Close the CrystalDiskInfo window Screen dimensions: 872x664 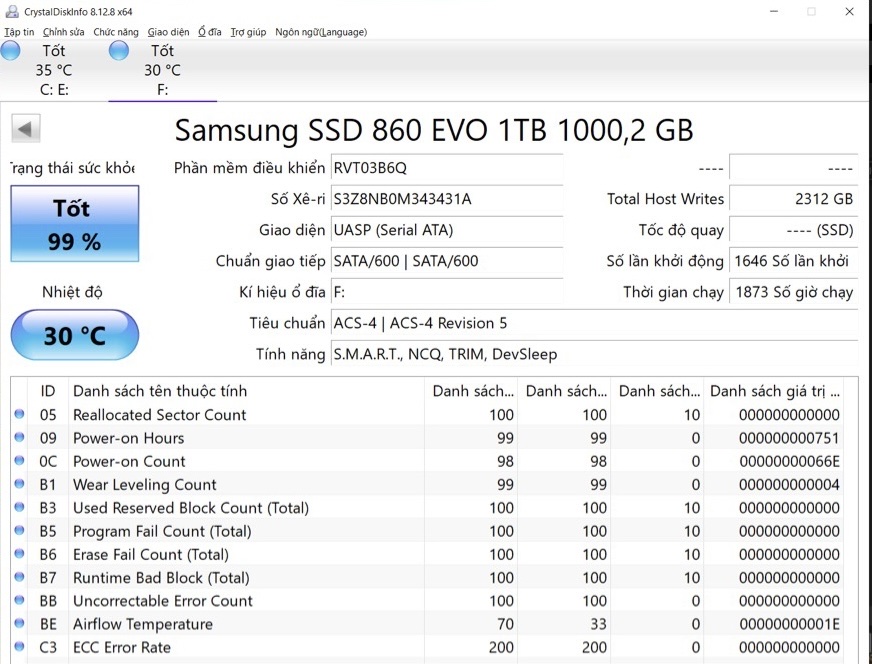click(x=849, y=11)
